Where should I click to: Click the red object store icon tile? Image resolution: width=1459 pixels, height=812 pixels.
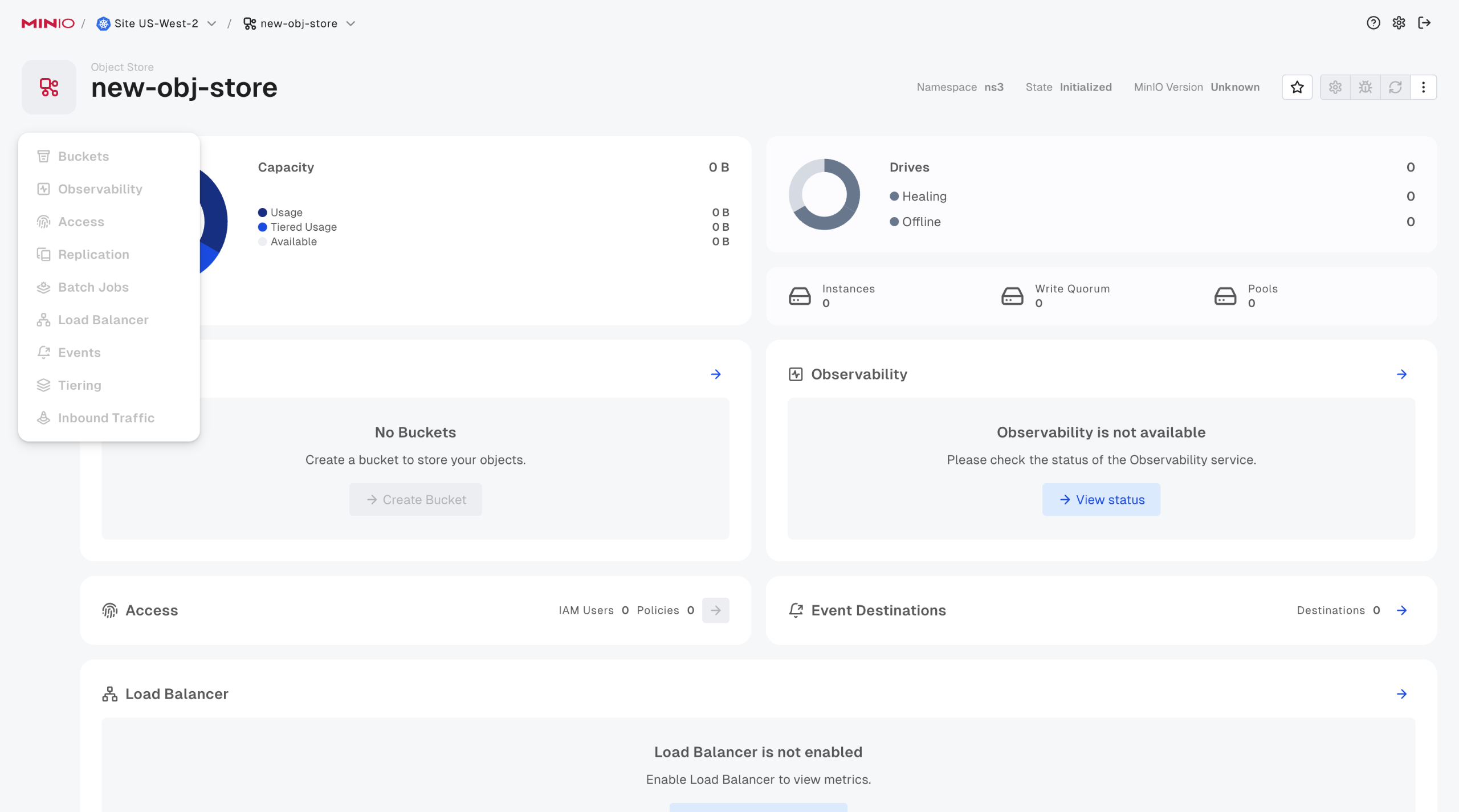[x=49, y=87]
